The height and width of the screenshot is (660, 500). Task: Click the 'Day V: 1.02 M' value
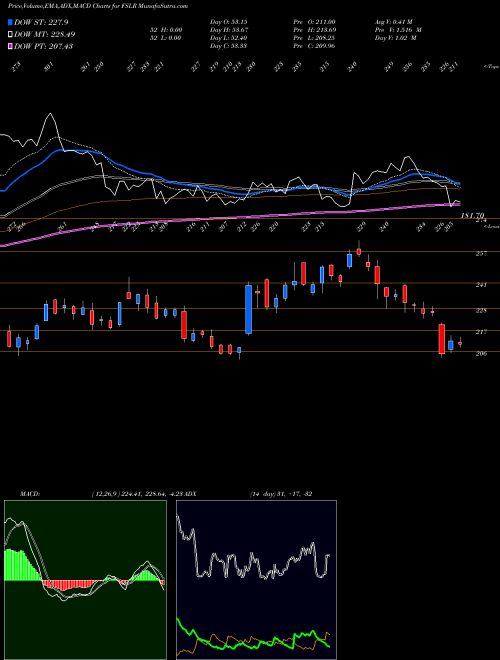pos(396,38)
